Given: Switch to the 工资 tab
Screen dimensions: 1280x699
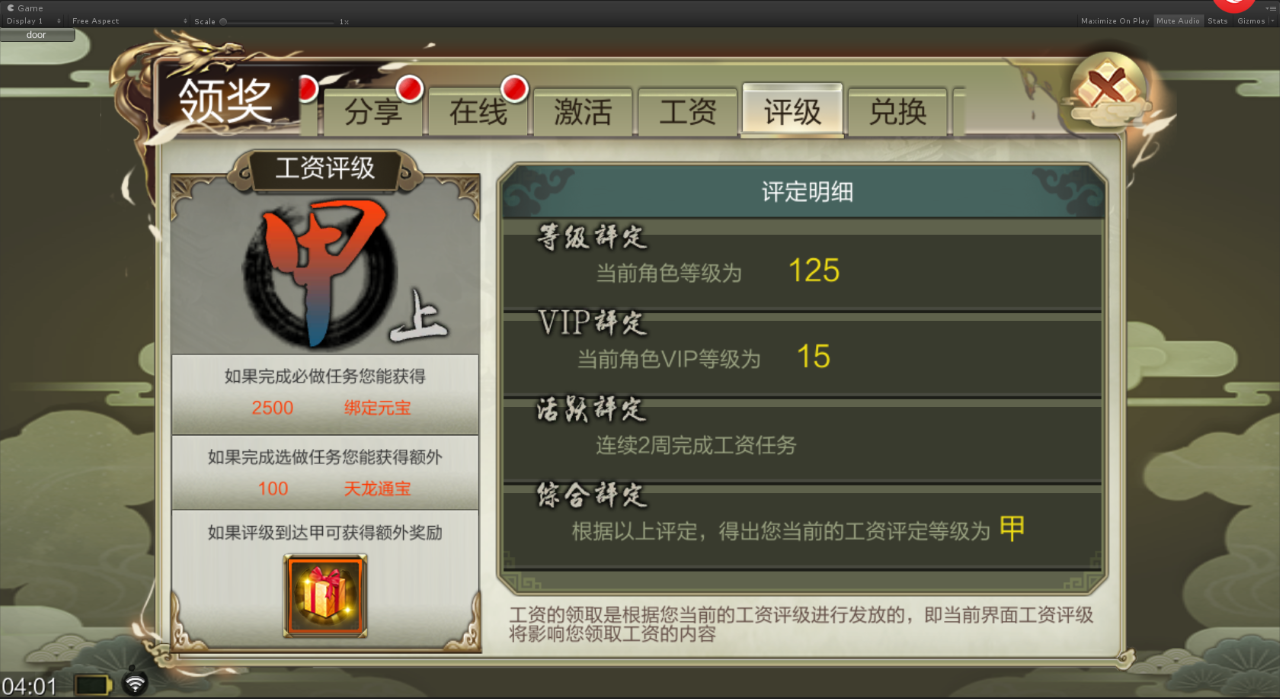Looking at the screenshot, I should [688, 111].
